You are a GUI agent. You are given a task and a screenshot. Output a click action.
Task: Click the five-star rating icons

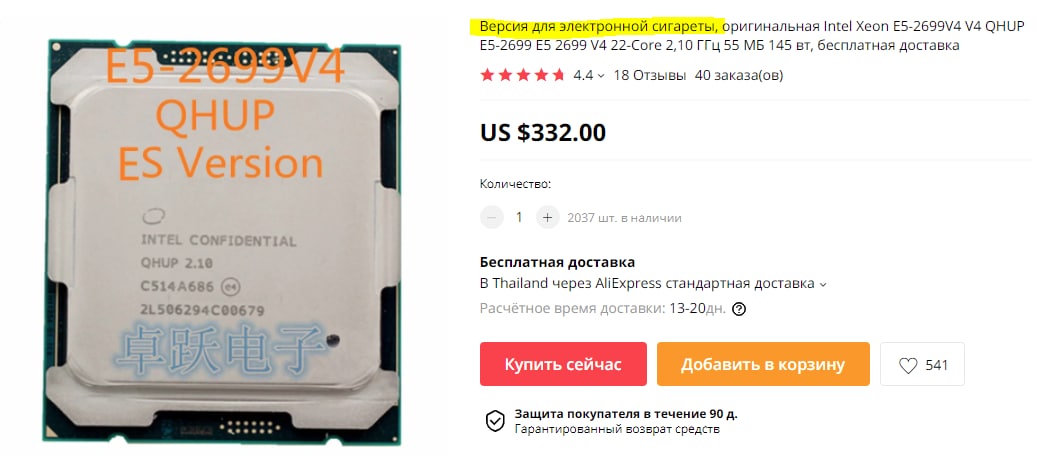coord(522,75)
